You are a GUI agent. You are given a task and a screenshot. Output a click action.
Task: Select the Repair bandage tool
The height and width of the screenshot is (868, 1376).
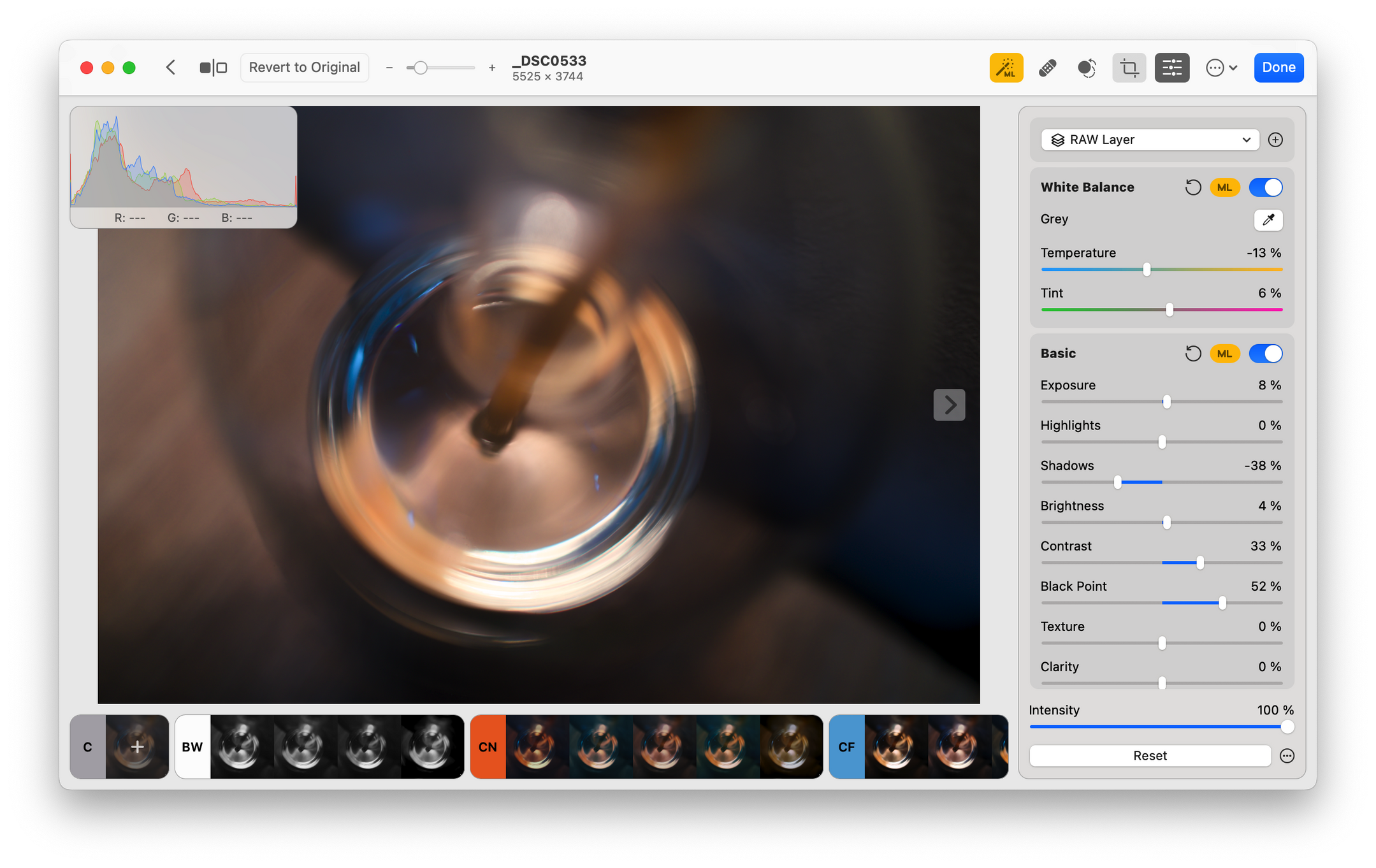[1047, 68]
